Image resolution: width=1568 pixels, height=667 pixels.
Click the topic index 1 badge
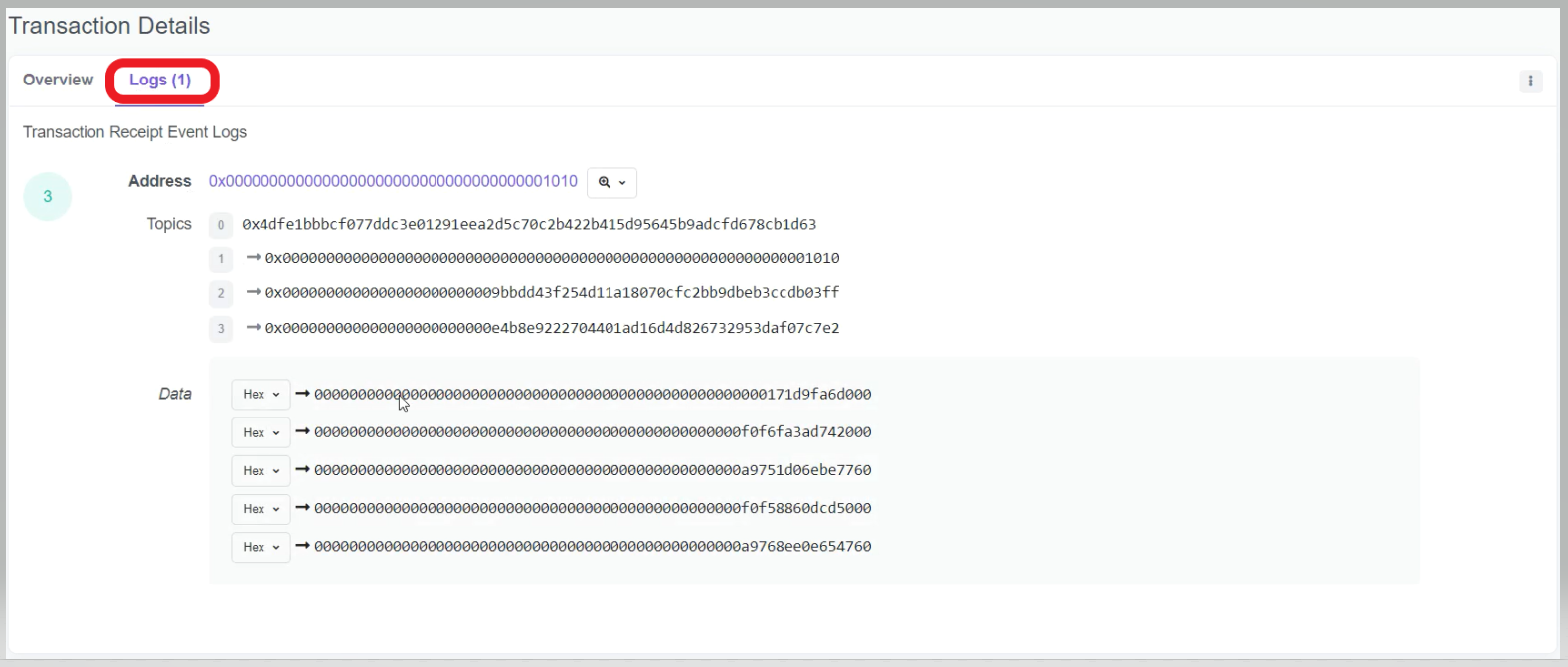click(x=221, y=259)
